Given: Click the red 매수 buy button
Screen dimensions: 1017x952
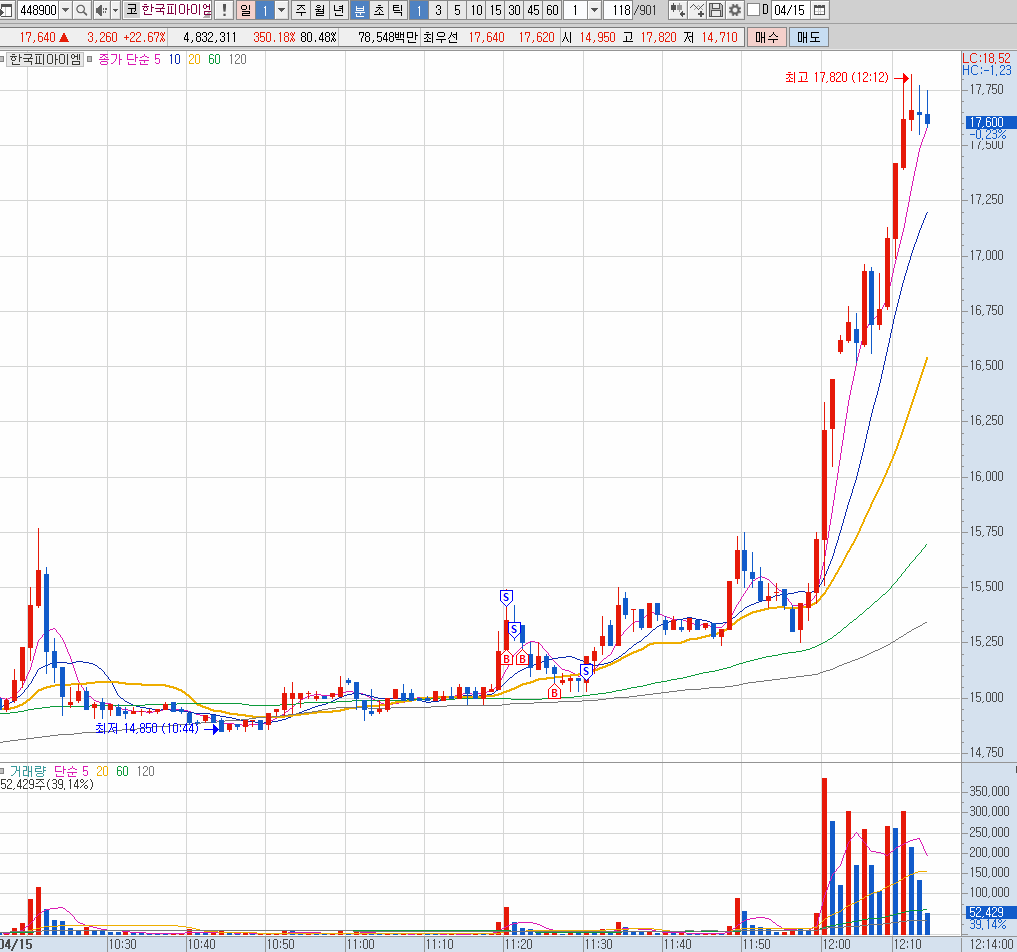Looking at the screenshot, I should [766, 37].
